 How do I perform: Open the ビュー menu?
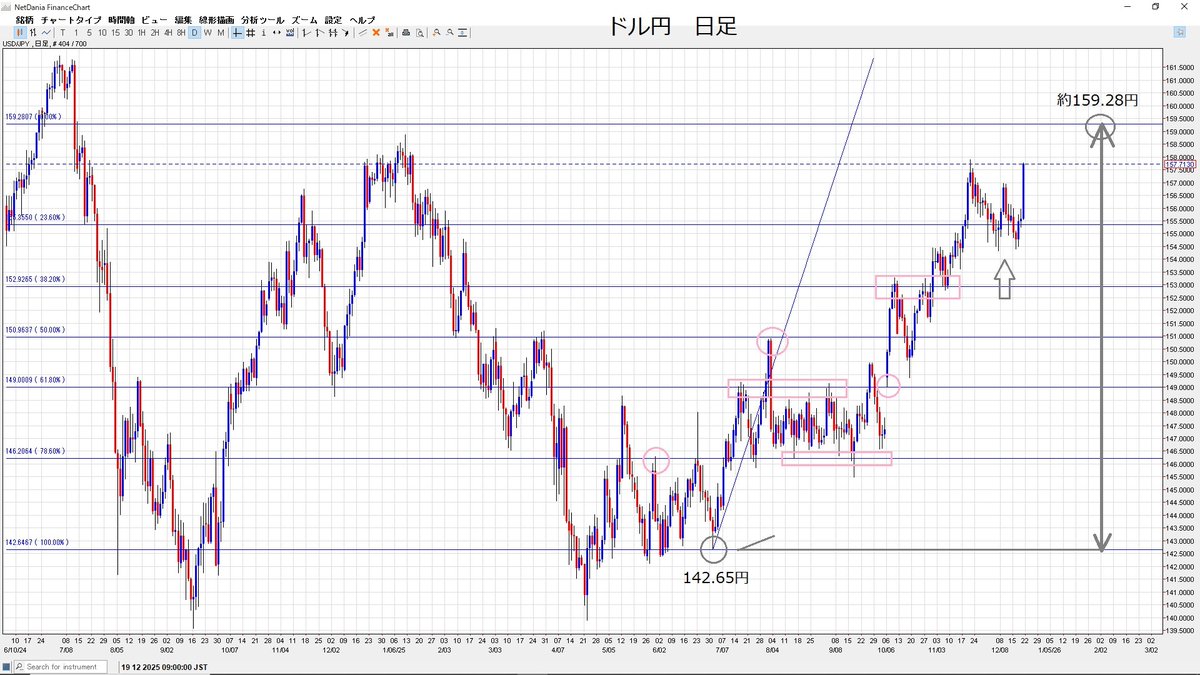155,20
